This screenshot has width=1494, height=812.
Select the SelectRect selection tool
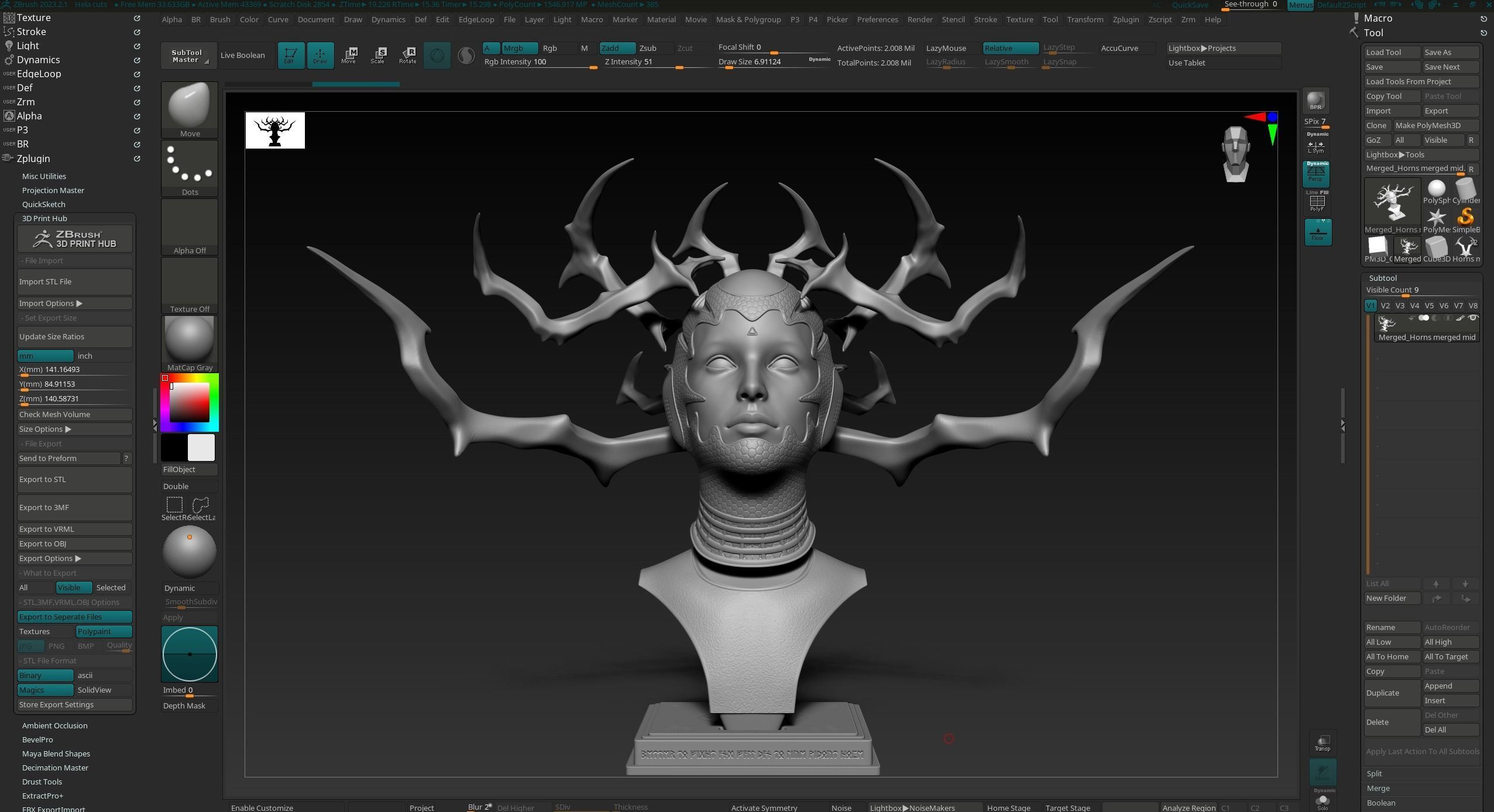(174, 508)
